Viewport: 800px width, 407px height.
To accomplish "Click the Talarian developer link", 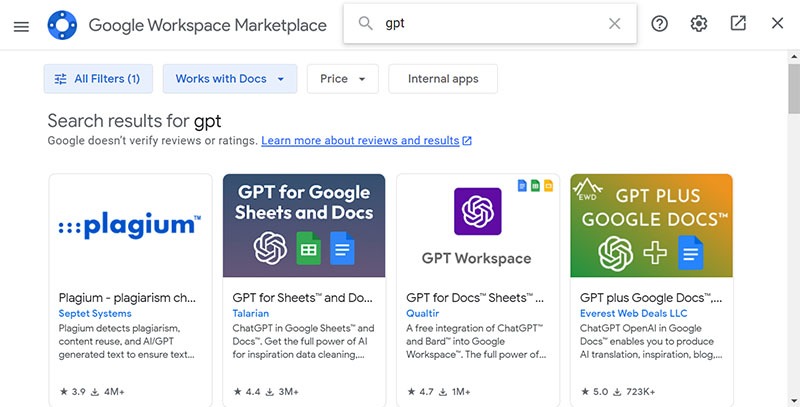I will coord(251,313).
